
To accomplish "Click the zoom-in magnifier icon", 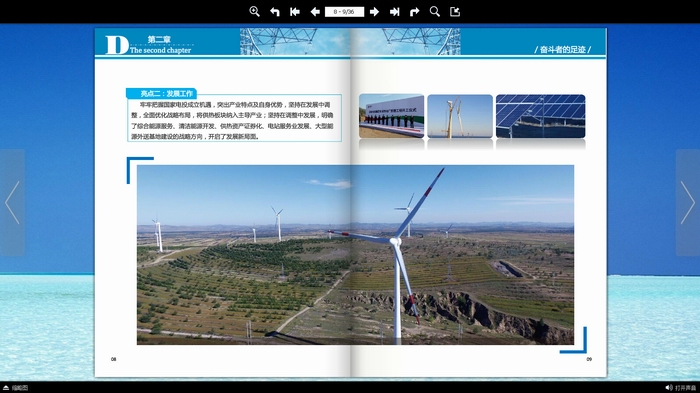I will pyautogui.click(x=254, y=12).
